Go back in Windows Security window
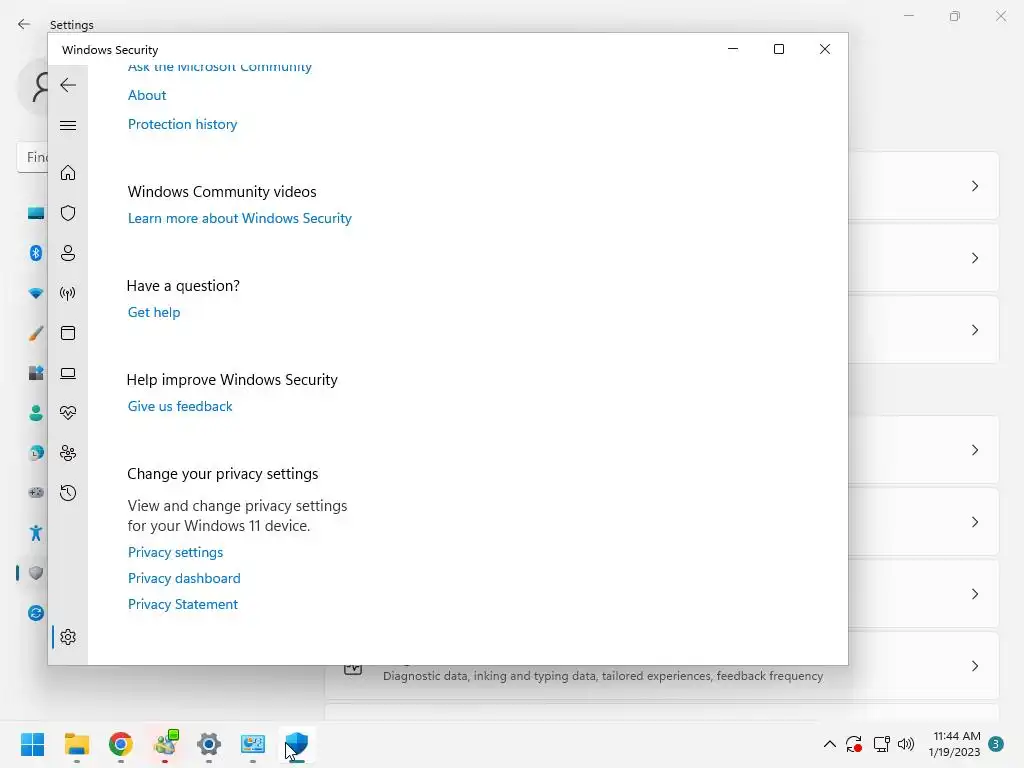The height and width of the screenshot is (768, 1024). (68, 85)
